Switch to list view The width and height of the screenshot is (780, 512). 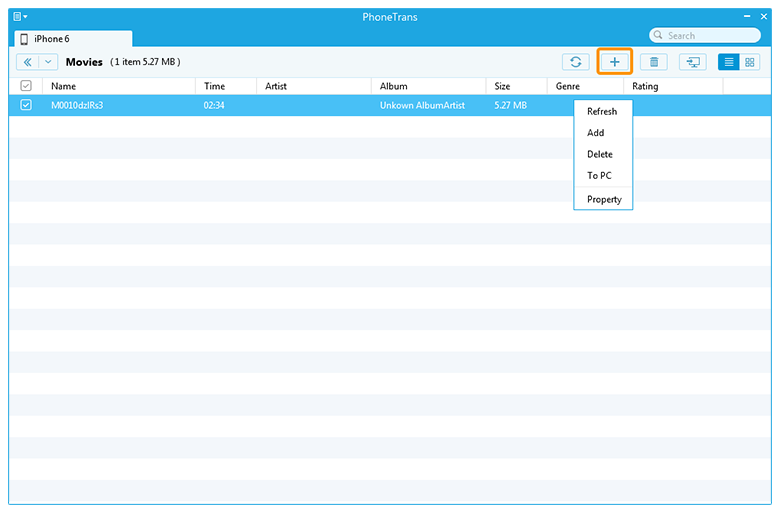(x=729, y=62)
